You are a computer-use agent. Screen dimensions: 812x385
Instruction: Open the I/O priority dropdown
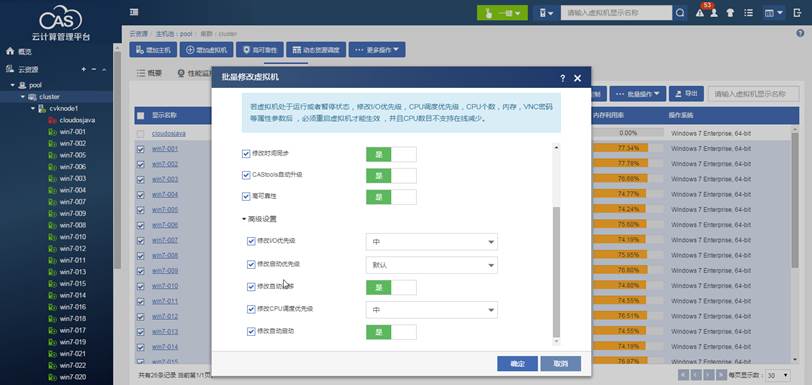[431, 241]
